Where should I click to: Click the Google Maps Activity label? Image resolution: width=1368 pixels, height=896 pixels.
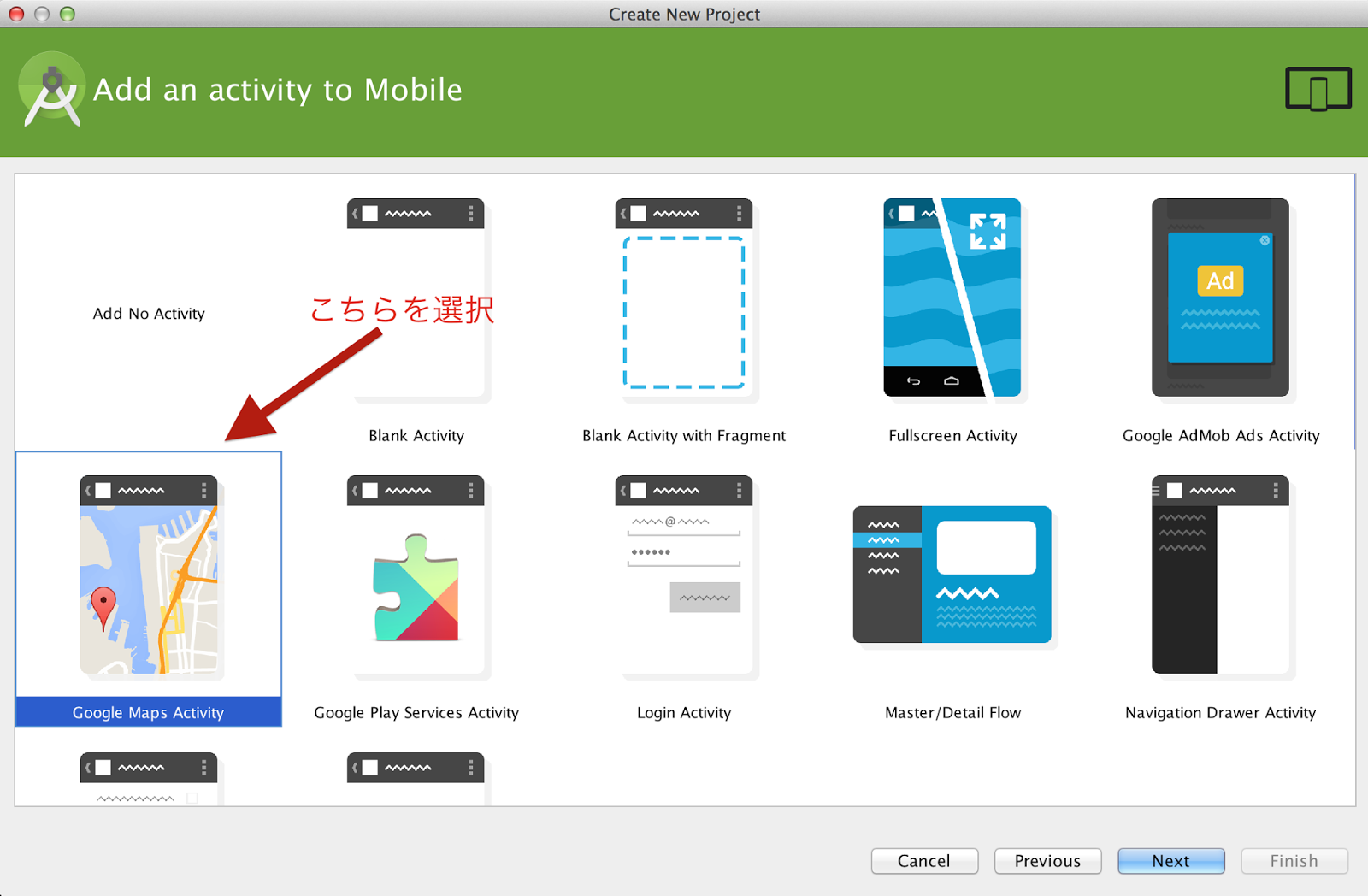click(148, 712)
